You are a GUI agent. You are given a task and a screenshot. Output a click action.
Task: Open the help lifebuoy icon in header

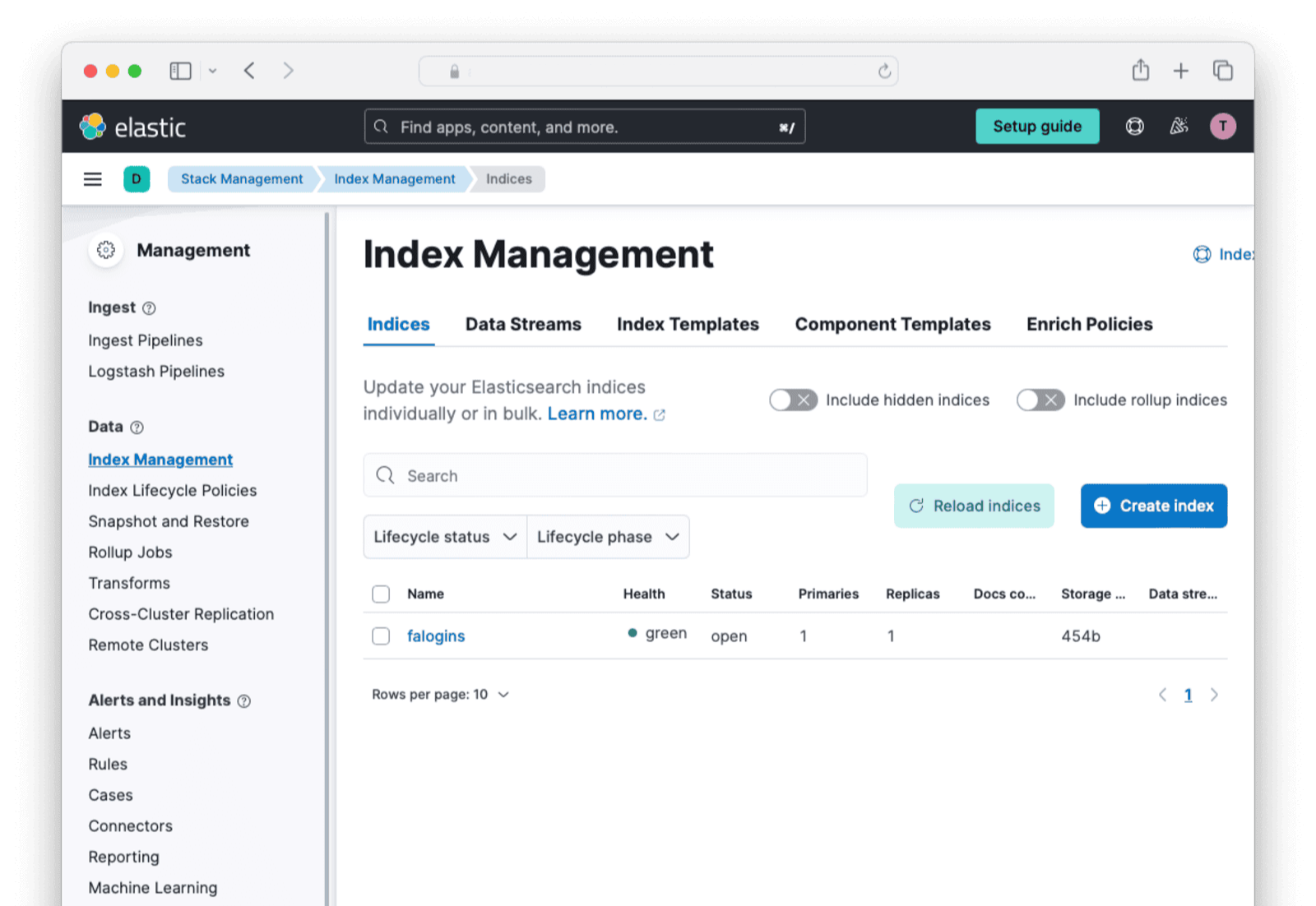[1134, 127]
